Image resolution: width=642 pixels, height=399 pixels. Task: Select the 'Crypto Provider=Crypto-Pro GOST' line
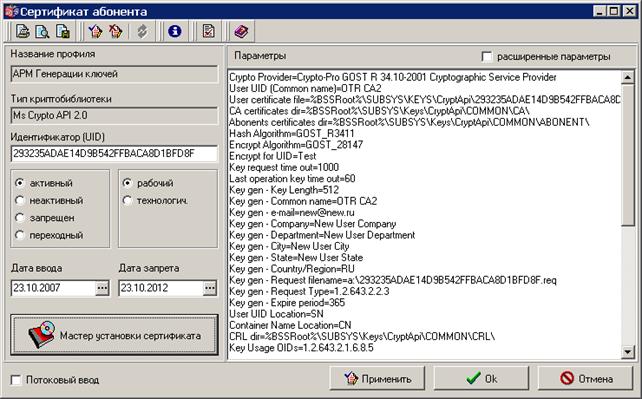[393, 77]
